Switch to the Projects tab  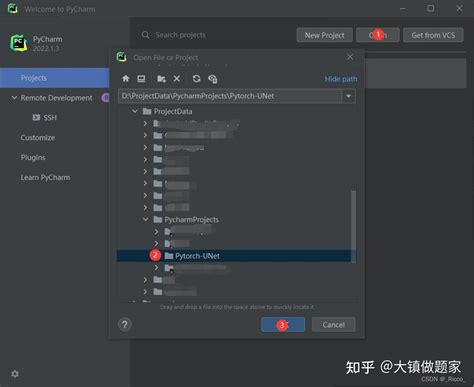(x=55, y=78)
